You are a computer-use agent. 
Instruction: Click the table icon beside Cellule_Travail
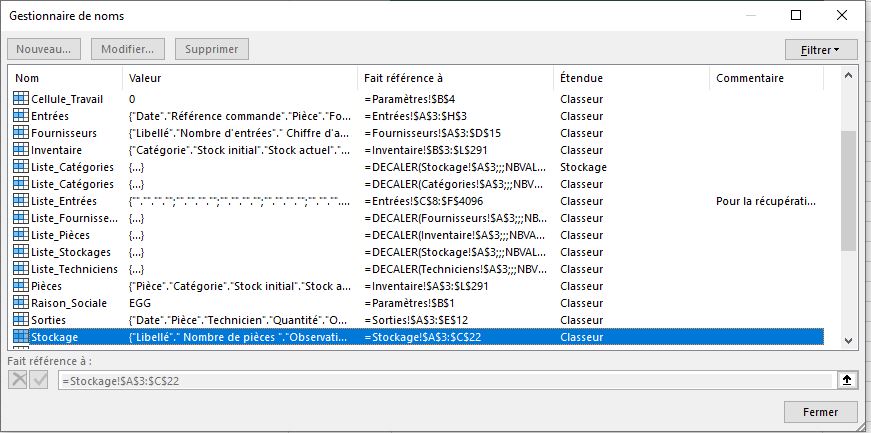[x=20, y=99]
